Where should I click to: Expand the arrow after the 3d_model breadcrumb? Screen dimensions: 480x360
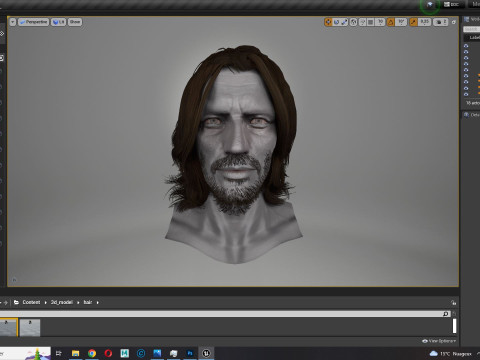(x=78, y=303)
